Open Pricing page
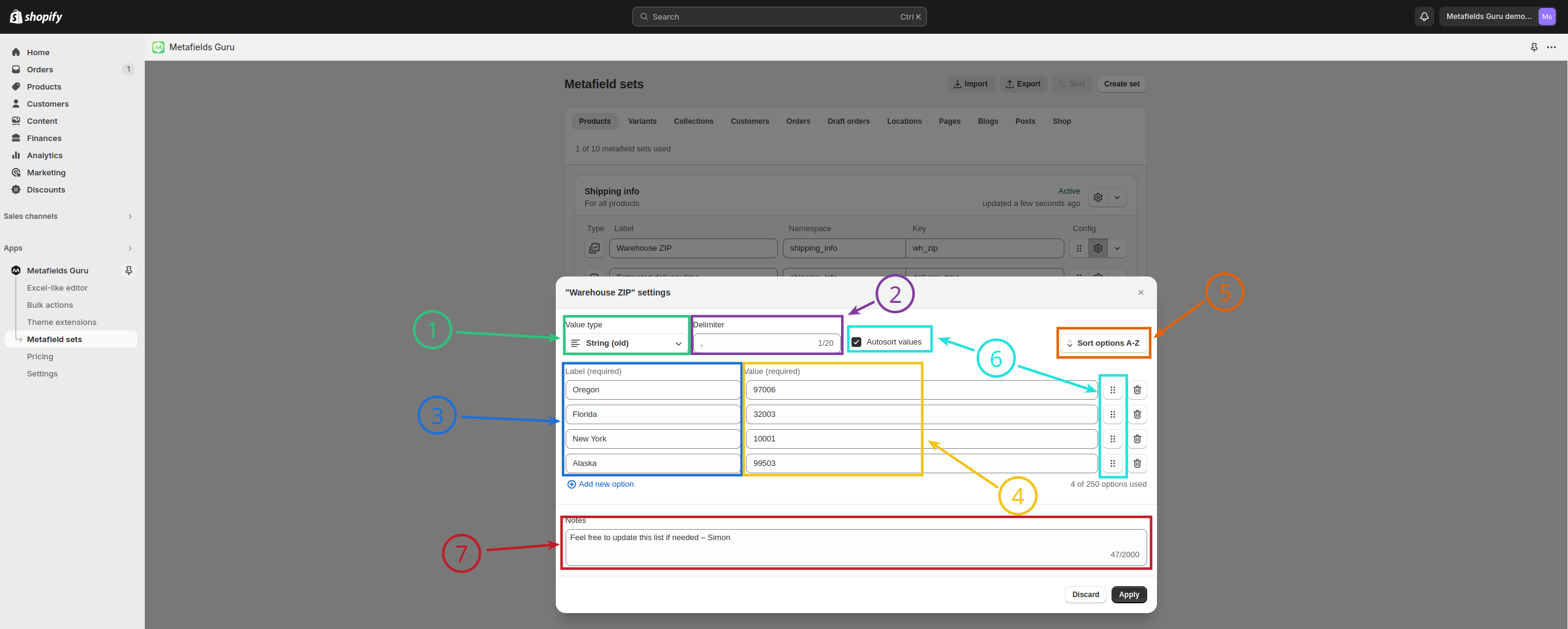Image resolution: width=1568 pixels, height=629 pixels. (40, 356)
